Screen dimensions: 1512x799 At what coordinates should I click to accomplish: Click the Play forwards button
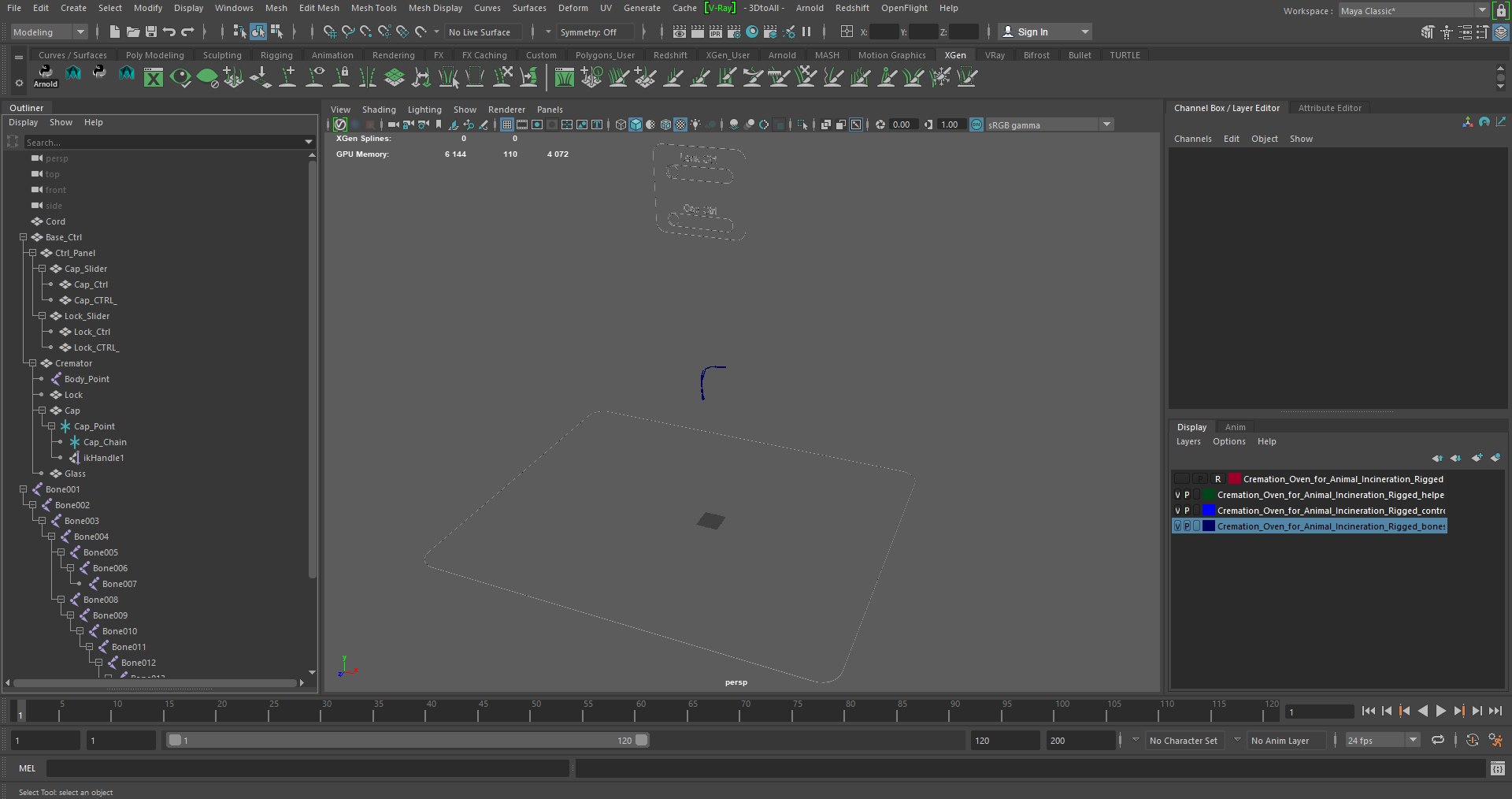1440,711
